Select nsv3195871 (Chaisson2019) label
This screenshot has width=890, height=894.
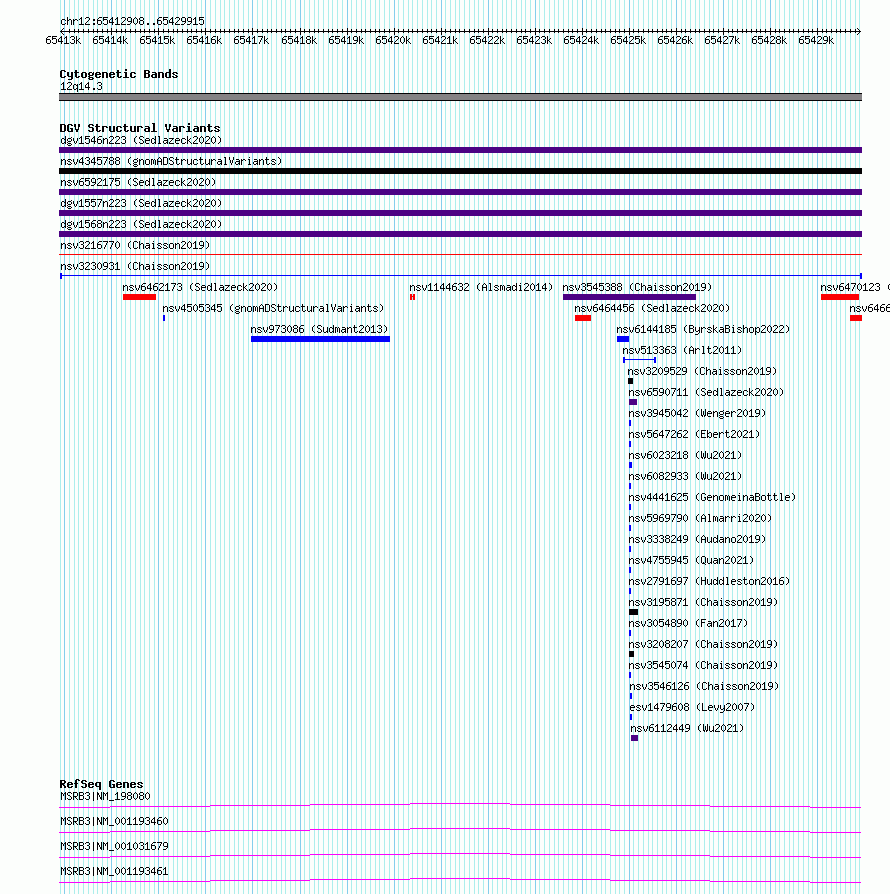(703, 603)
